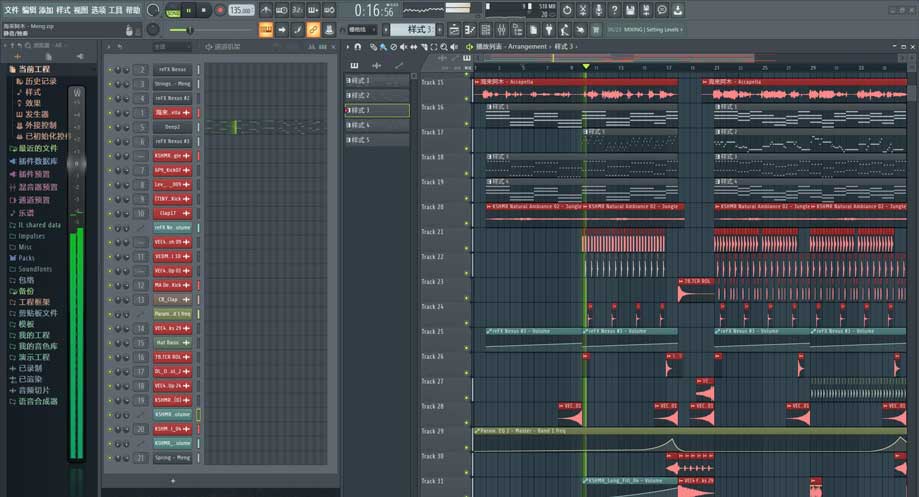Toggle mute LED on Clap17 channel
Image resolution: width=919 pixels, height=497 pixels.
pos(108,213)
